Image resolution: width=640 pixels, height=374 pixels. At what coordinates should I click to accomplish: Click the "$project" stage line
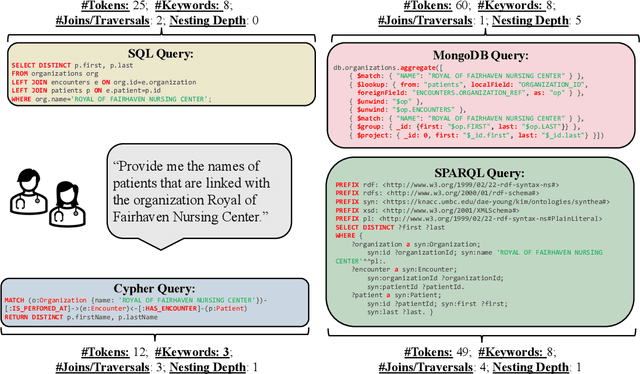click(476, 135)
